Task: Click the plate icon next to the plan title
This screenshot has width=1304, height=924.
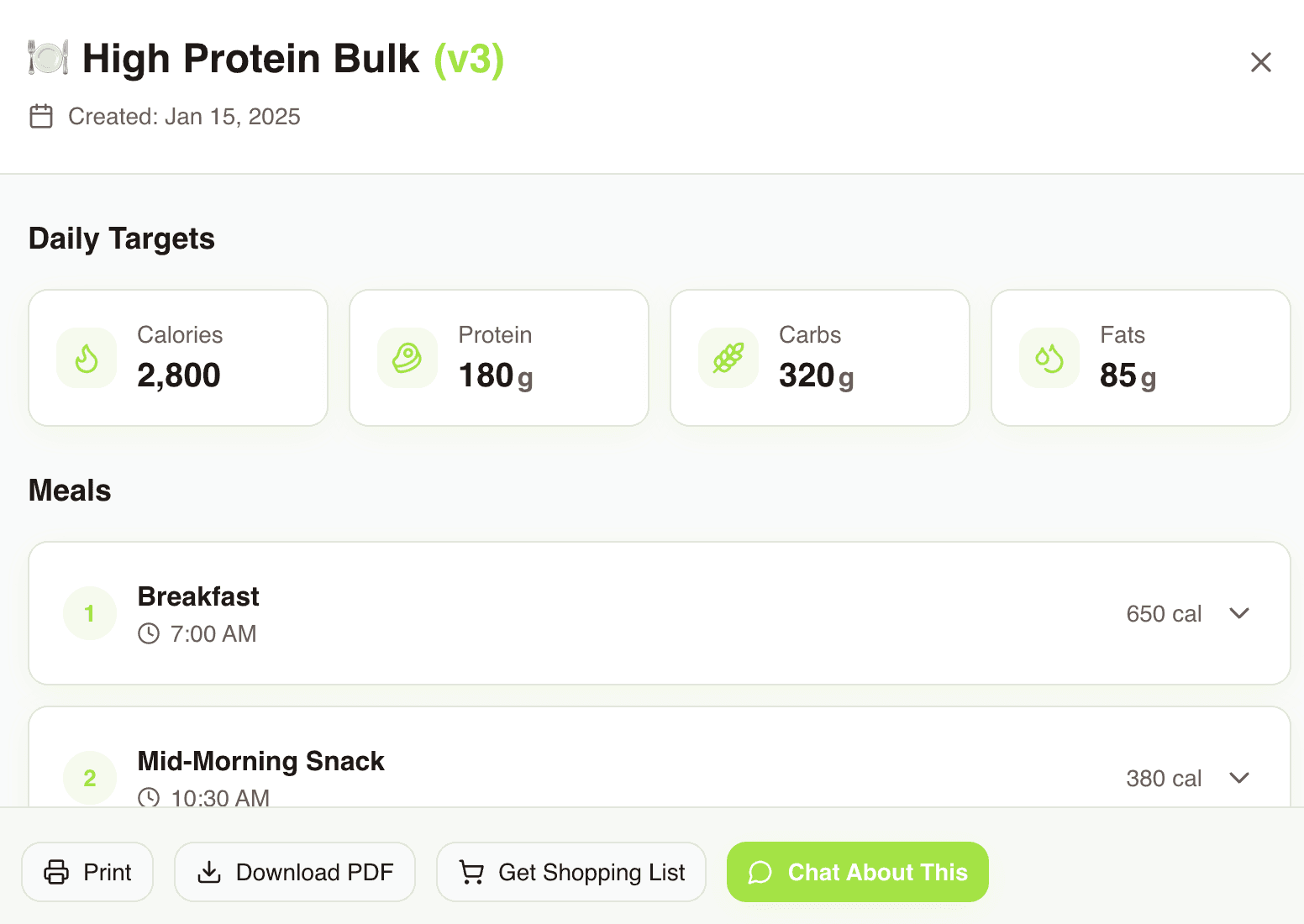Action: tap(47, 59)
